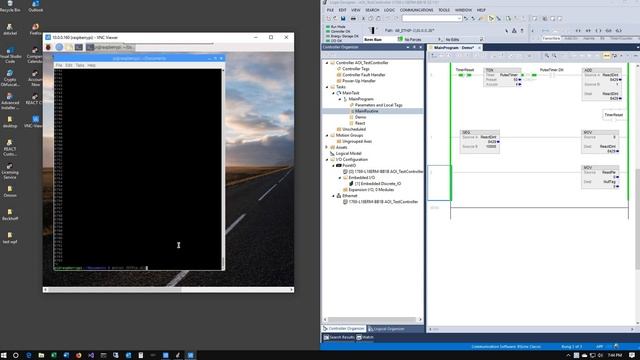Open the Visual Studio Code desktop icon
Viewport: 640px width, 360px height.
pos(11,56)
